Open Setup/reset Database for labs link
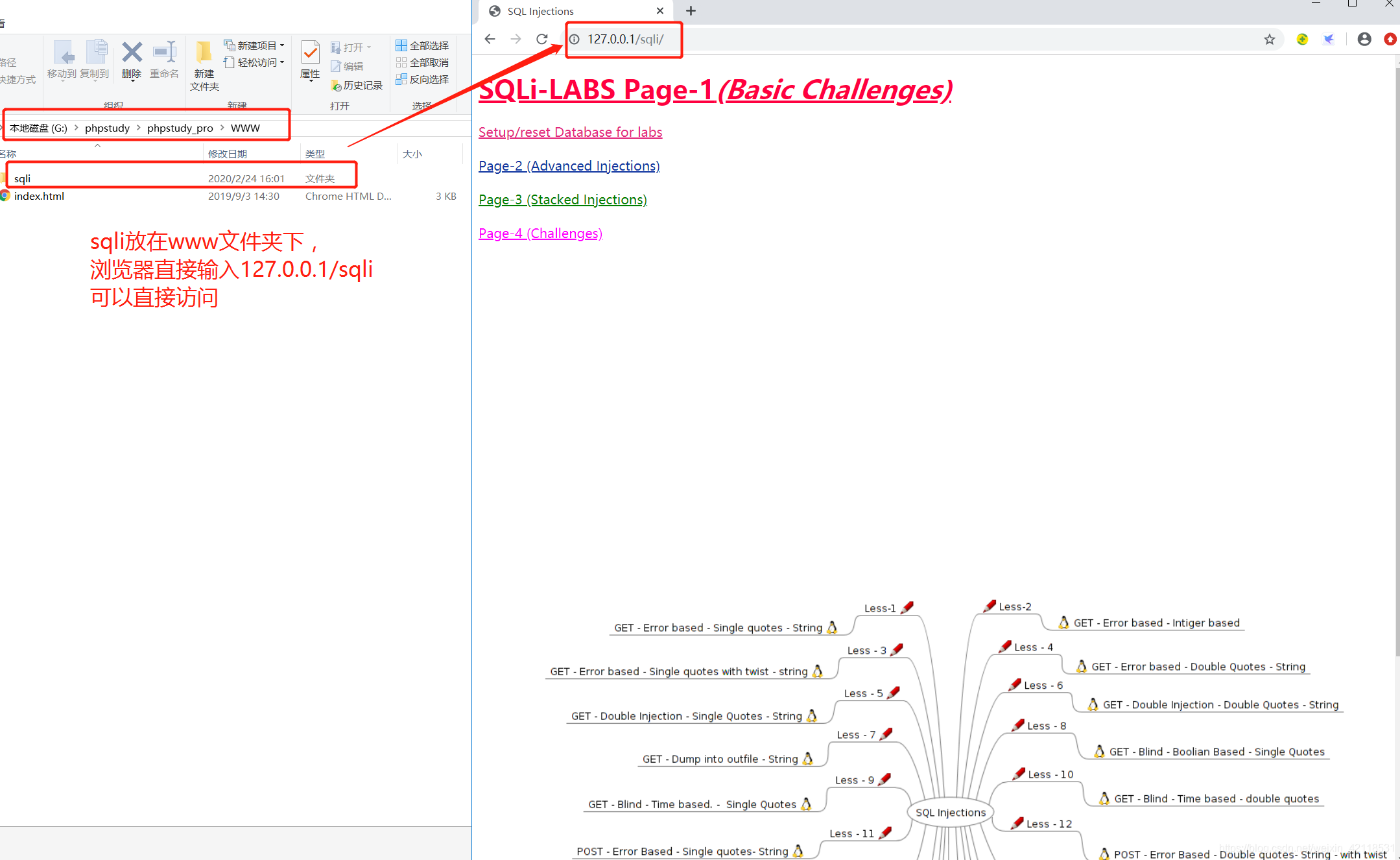The image size is (1400, 860). [570, 132]
